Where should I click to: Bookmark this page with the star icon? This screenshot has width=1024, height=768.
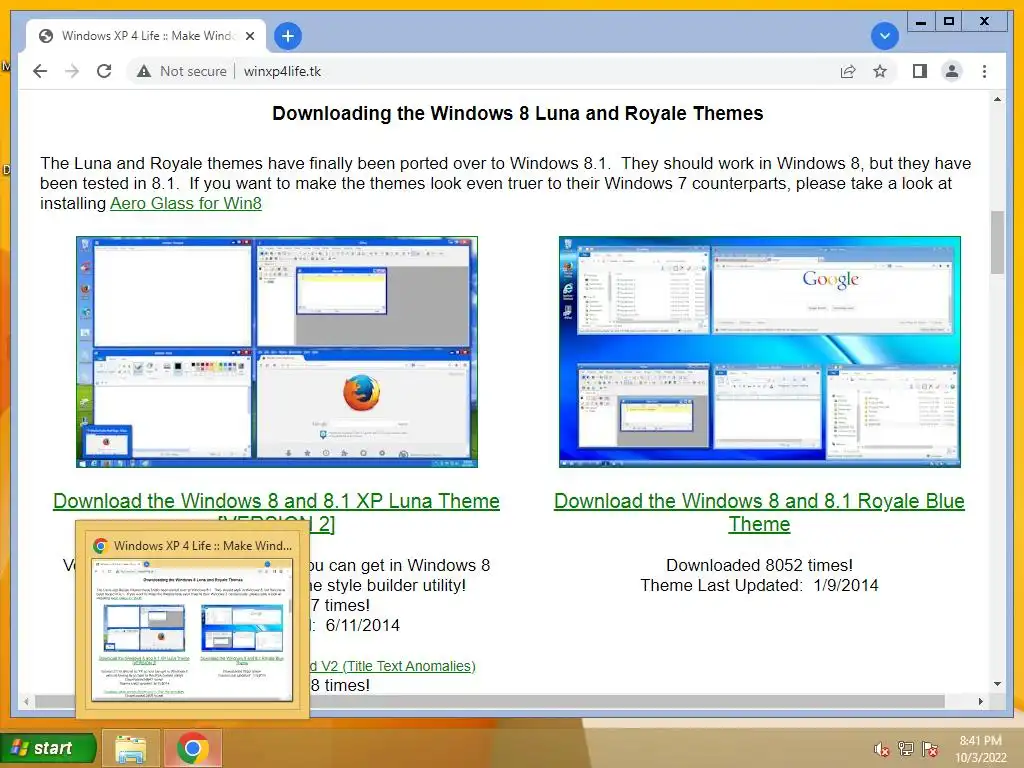(880, 71)
